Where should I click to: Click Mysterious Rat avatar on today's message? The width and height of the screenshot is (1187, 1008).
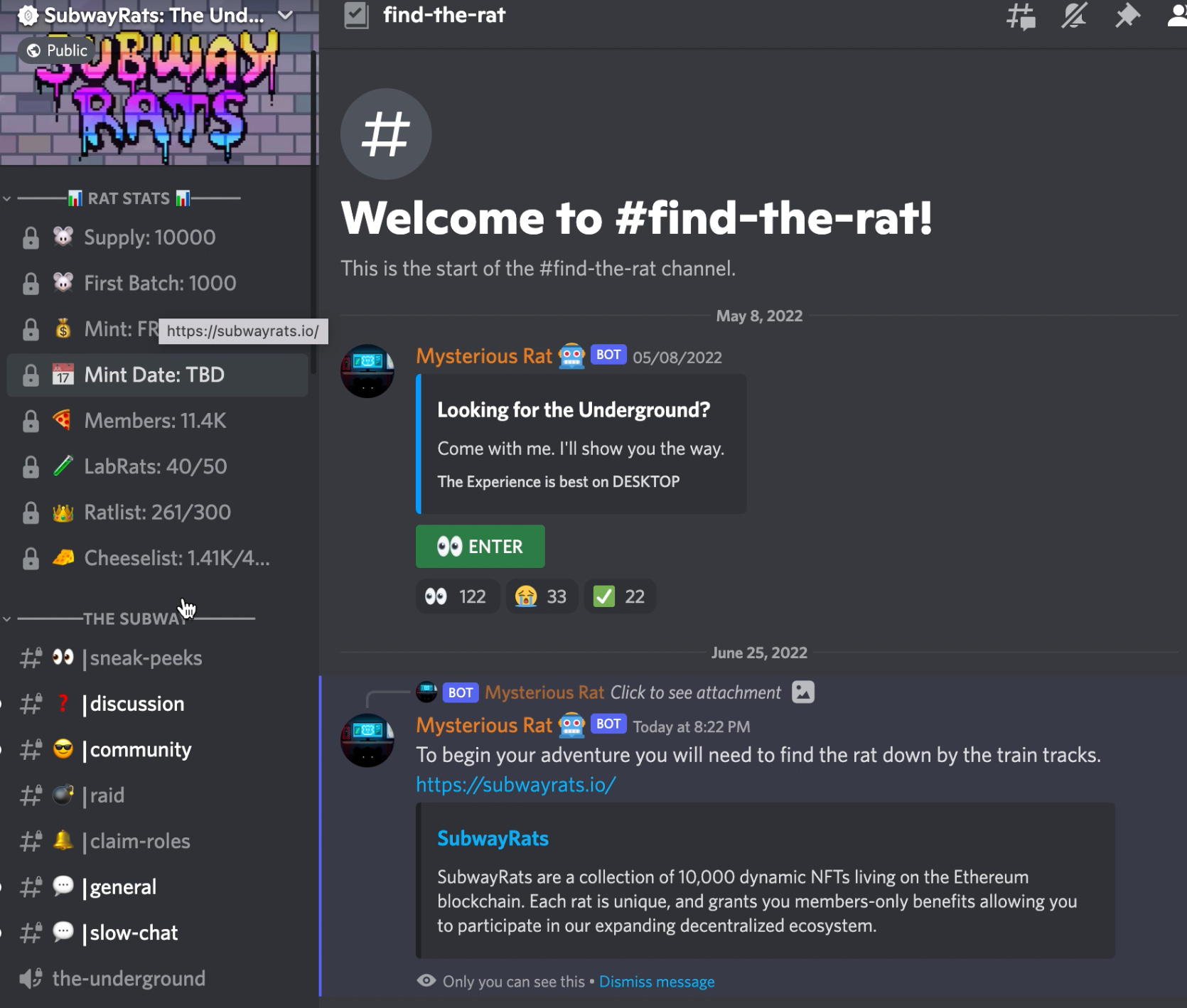pos(367,740)
